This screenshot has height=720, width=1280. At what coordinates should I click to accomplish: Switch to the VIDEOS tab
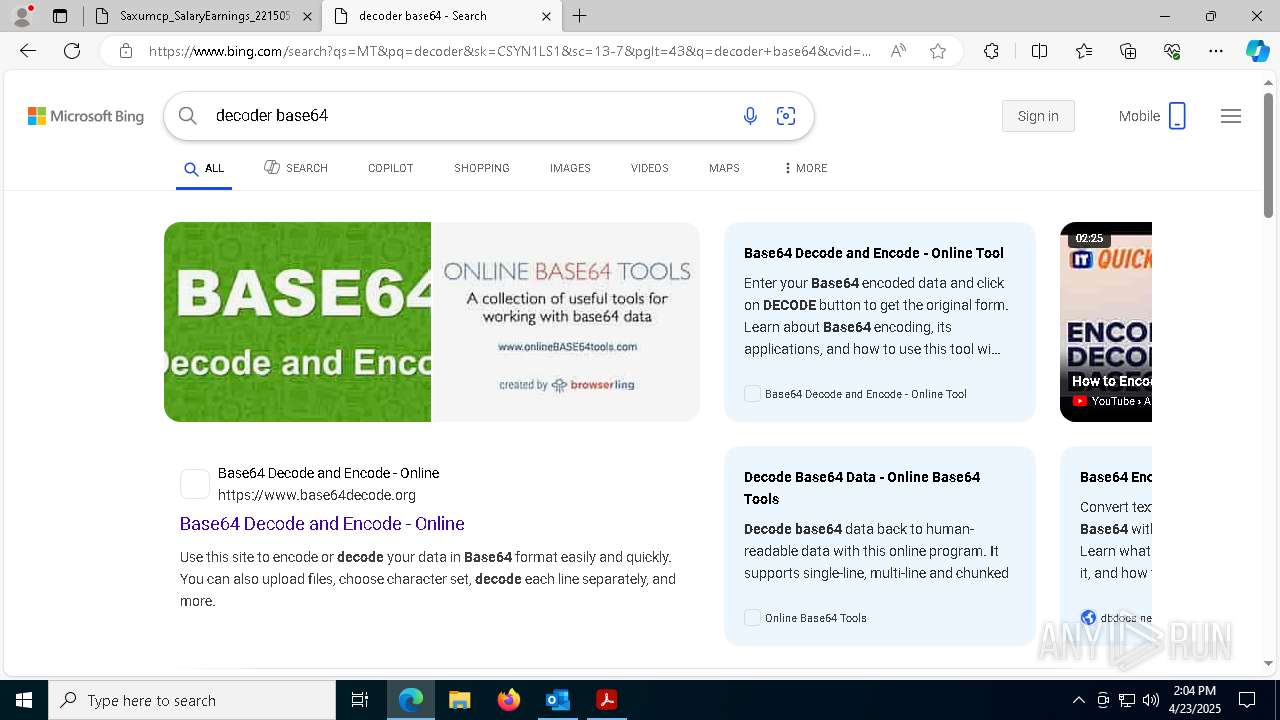[x=649, y=168]
